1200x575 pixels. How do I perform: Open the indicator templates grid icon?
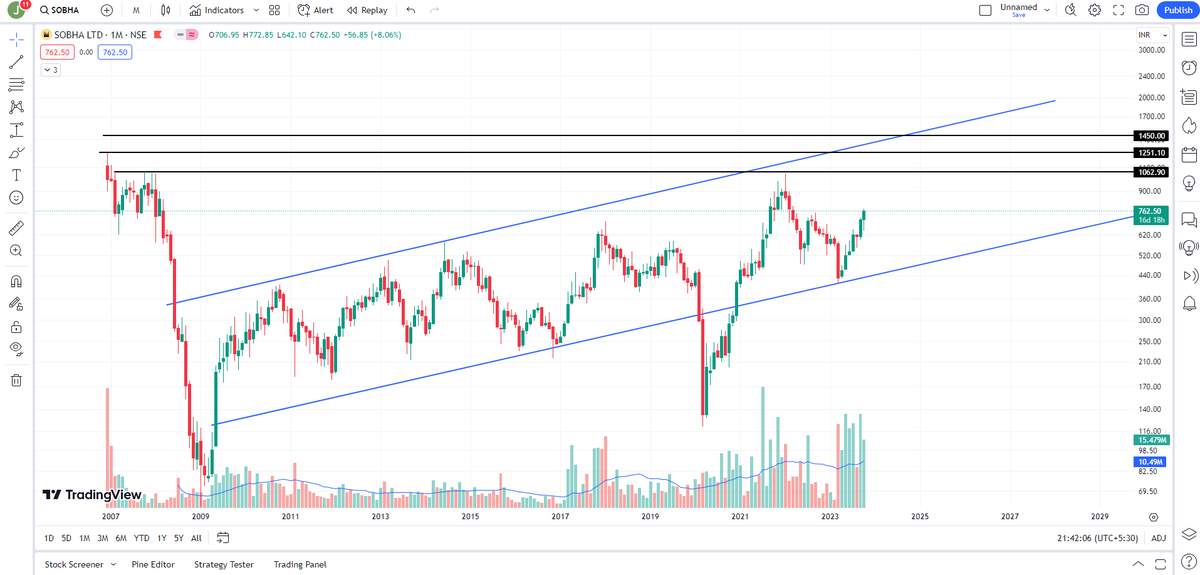pos(274,10)
